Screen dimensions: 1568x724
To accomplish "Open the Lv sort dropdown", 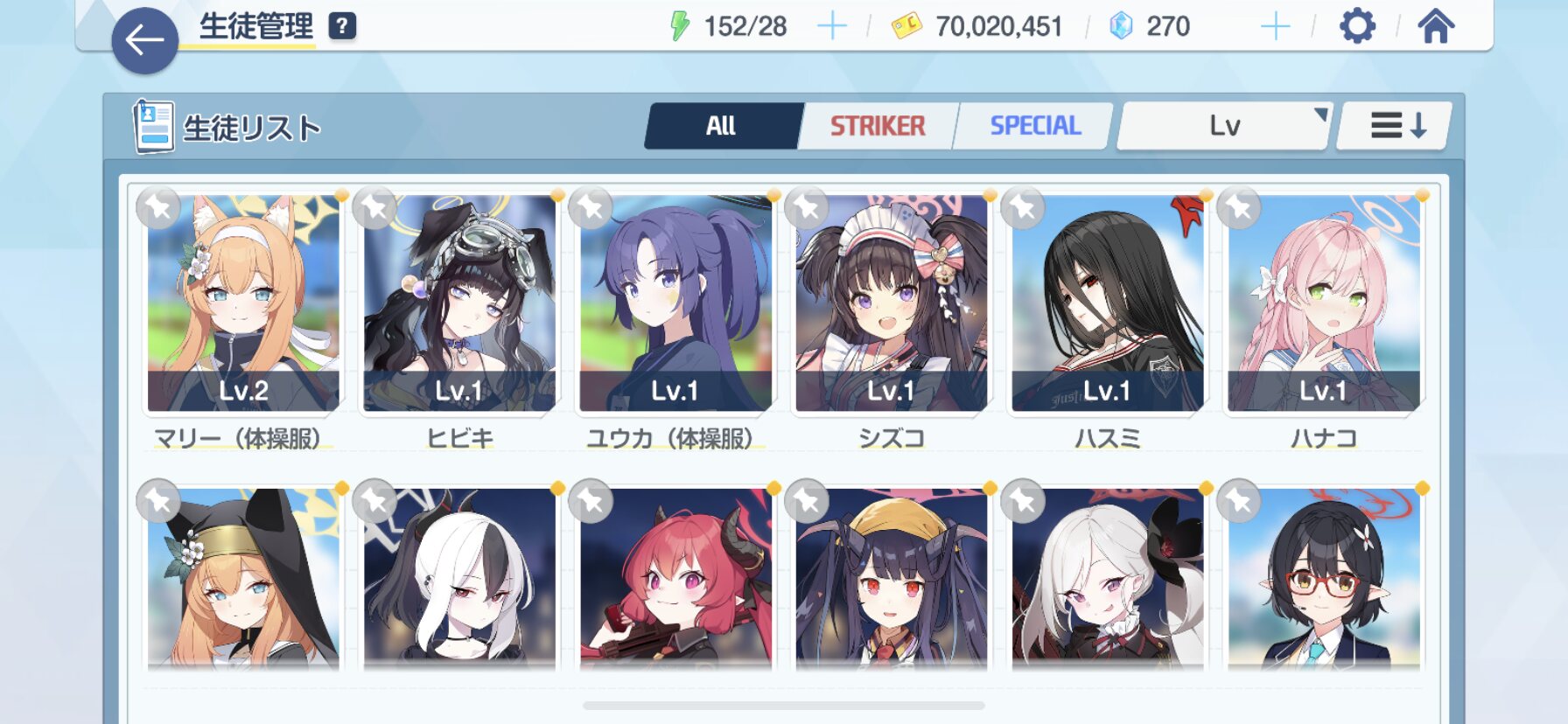I will pyautogui.click(x=1224, y=126).
